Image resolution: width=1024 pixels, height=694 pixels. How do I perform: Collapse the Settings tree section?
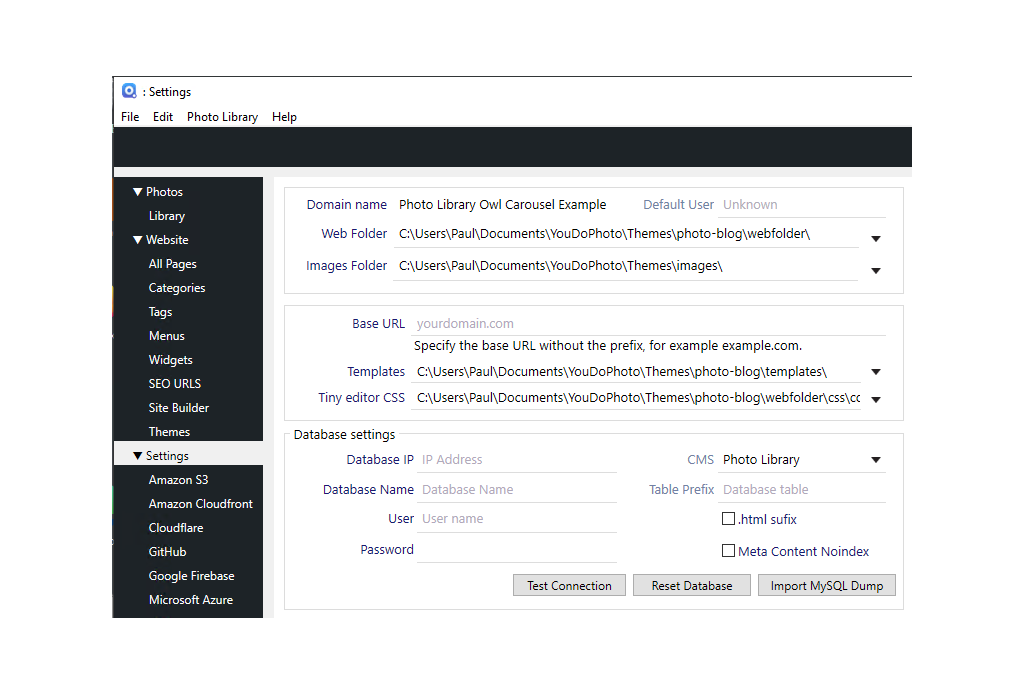pyautogui.click(x=137, y=456)
